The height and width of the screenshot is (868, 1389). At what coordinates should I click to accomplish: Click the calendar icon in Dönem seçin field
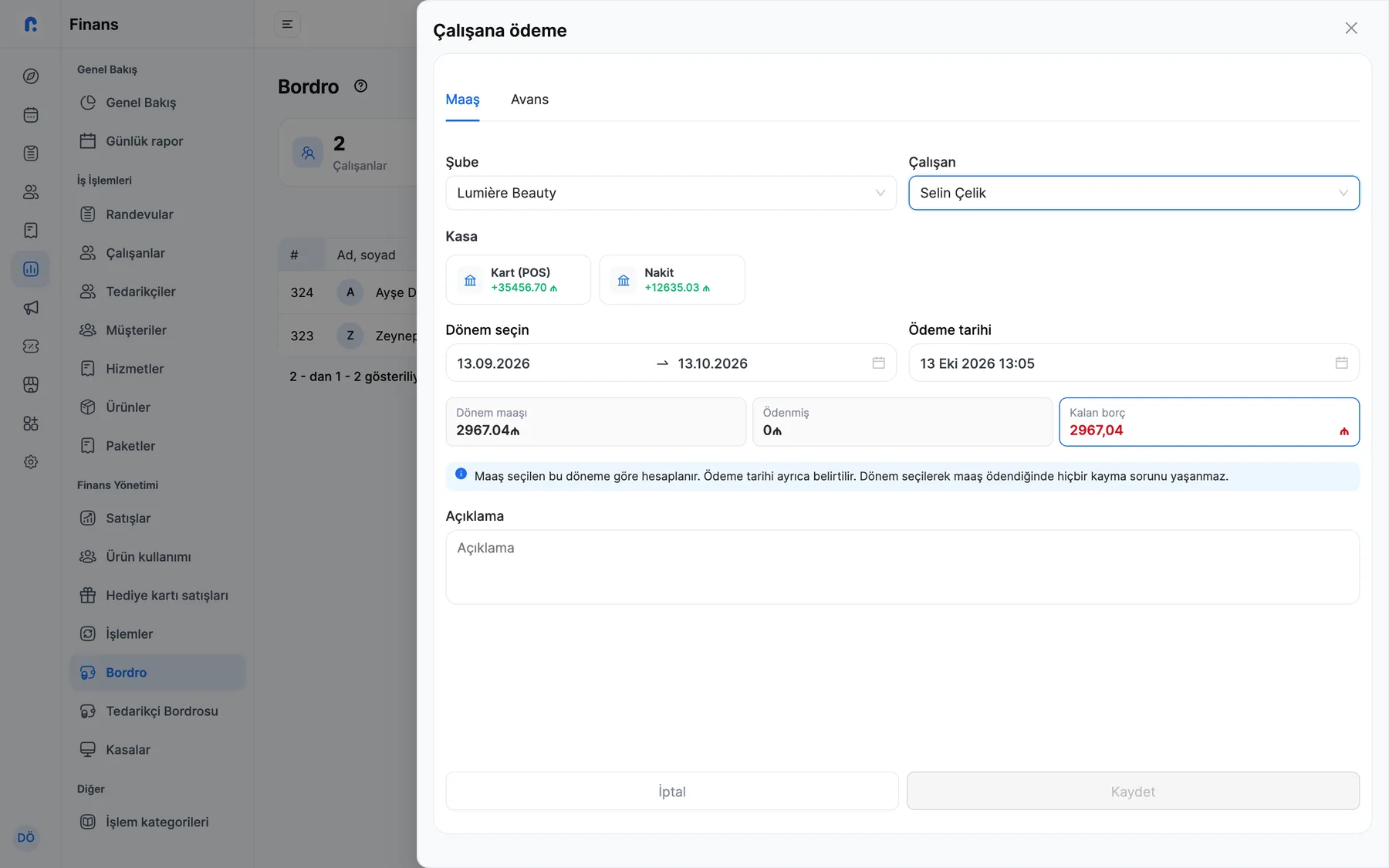coord(879,363)
